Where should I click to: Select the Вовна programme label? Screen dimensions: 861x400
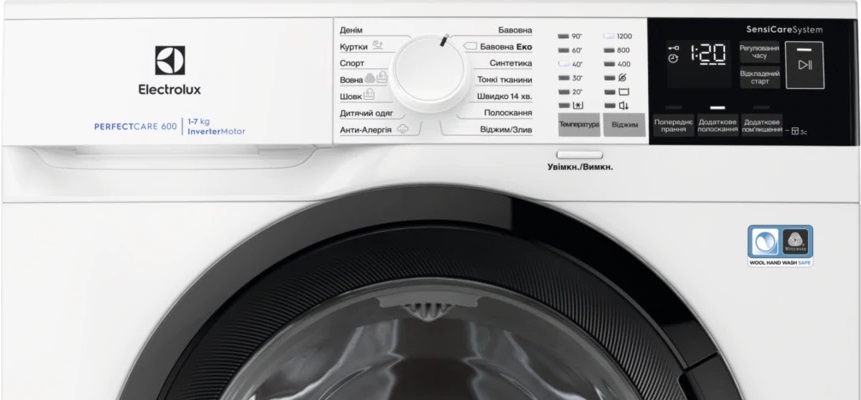[351, 80]
